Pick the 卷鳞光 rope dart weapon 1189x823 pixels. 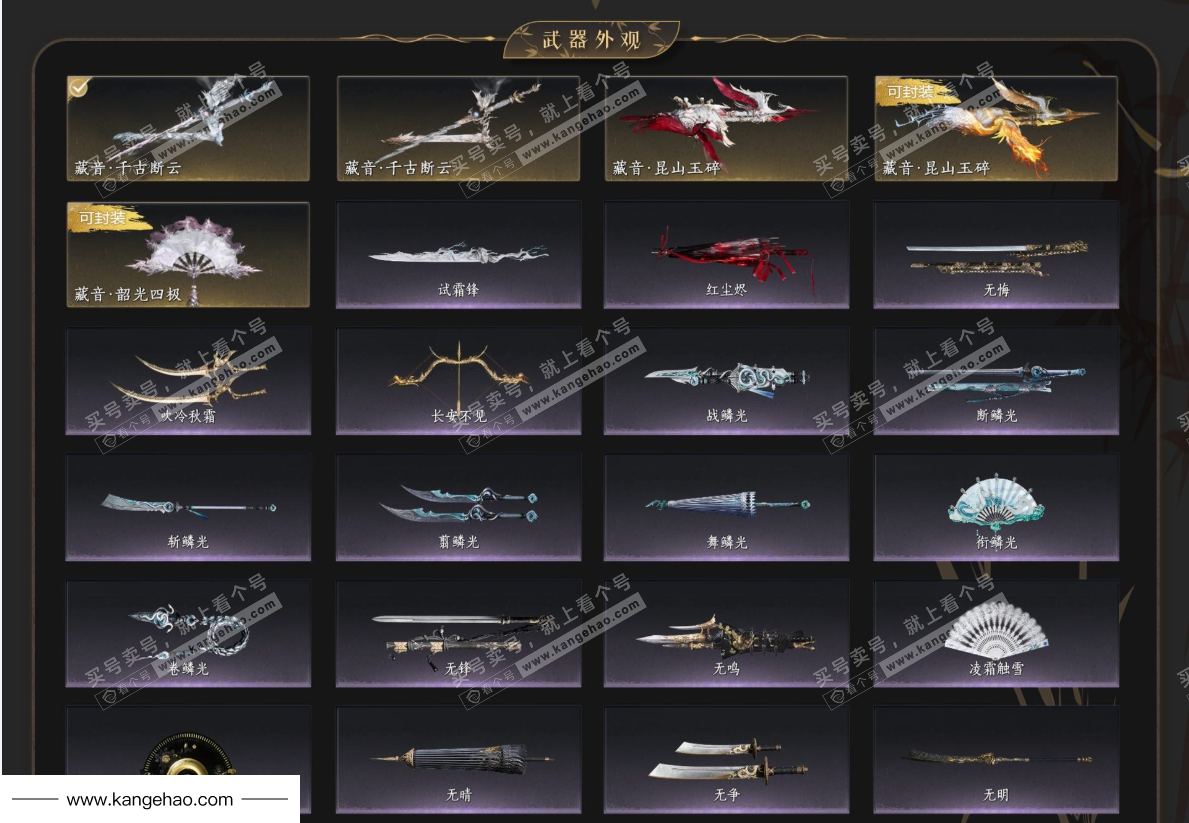(x=188, y=633)
